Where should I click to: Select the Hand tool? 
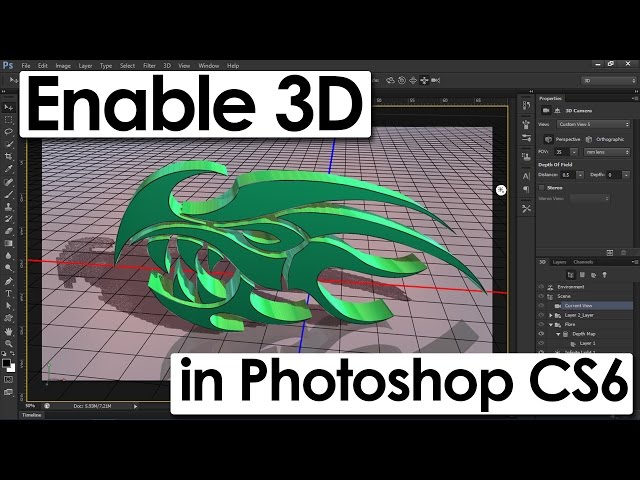point(9,331)
